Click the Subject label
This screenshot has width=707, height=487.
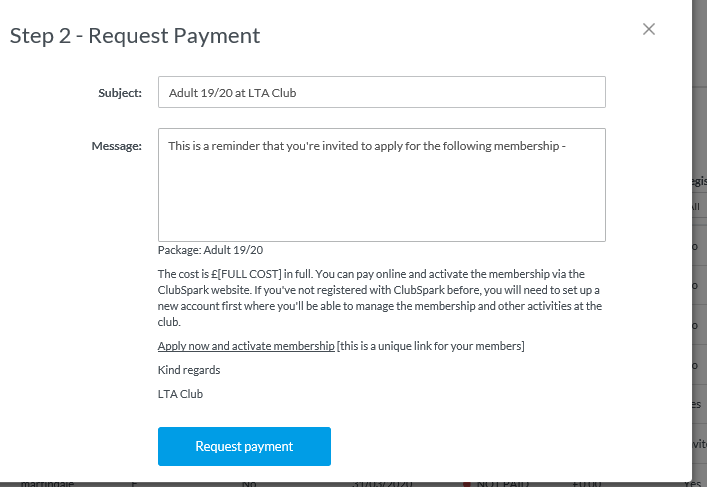pos(120,93)
